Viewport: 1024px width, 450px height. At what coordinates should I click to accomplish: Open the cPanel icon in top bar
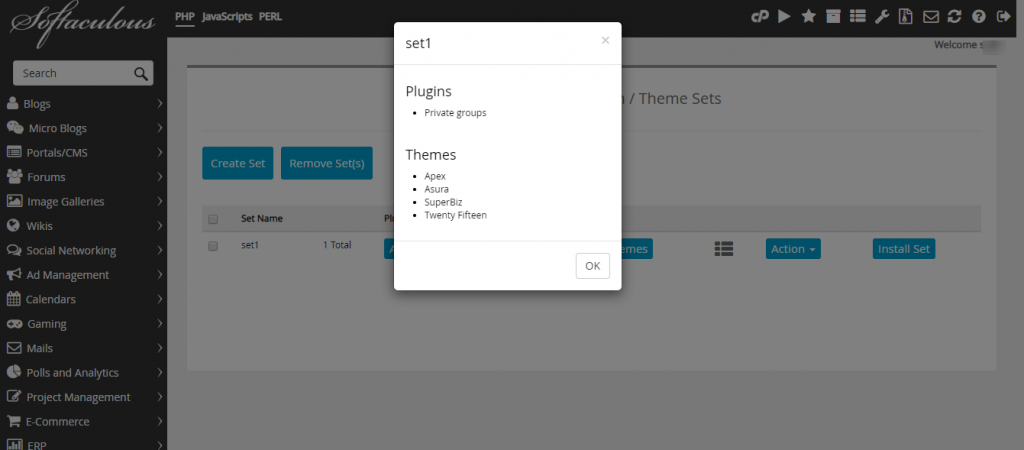760,17
